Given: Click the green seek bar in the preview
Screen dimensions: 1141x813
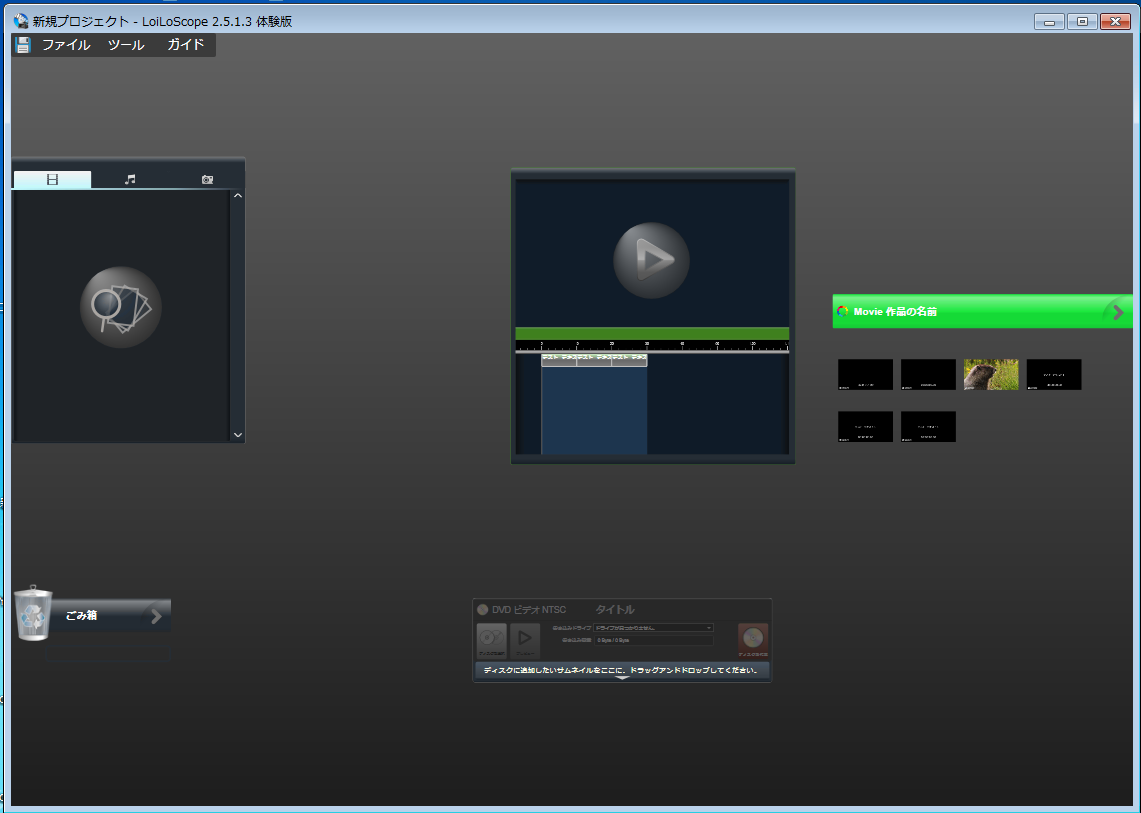Looking at the screenshot, I should tap(651, 333).
